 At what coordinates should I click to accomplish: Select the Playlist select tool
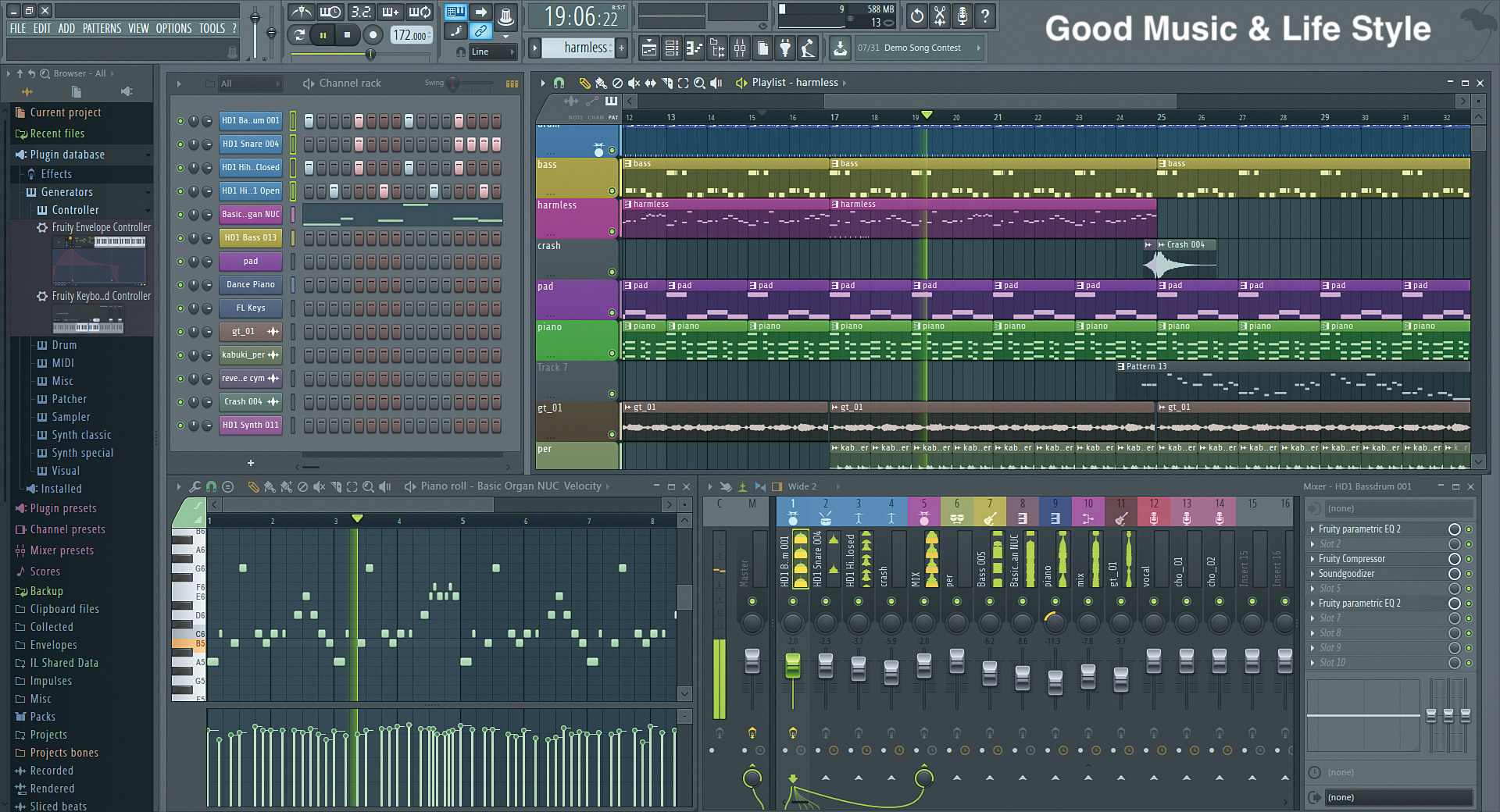click(683, 83)
